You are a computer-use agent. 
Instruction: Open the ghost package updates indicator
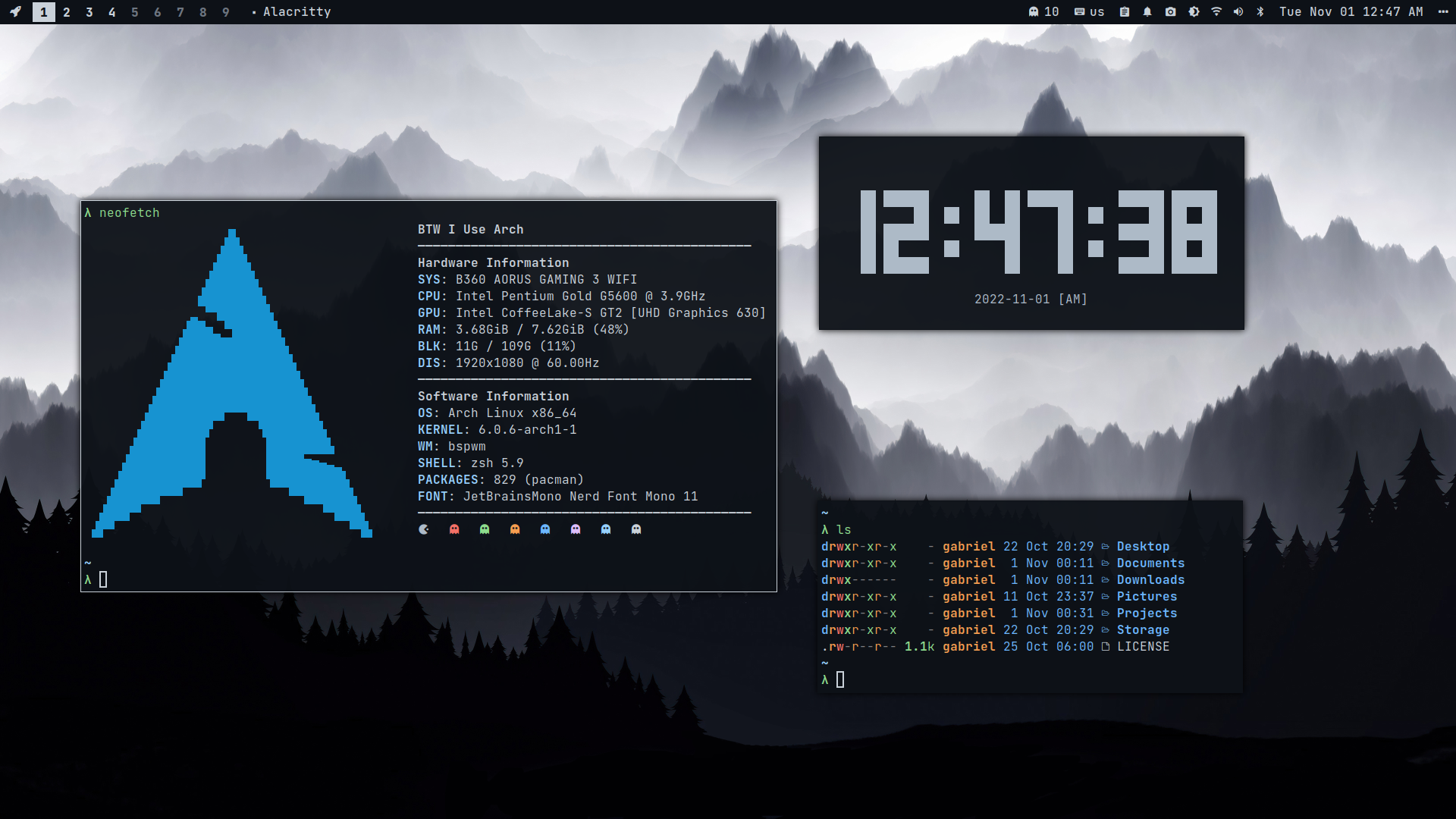1043,11
